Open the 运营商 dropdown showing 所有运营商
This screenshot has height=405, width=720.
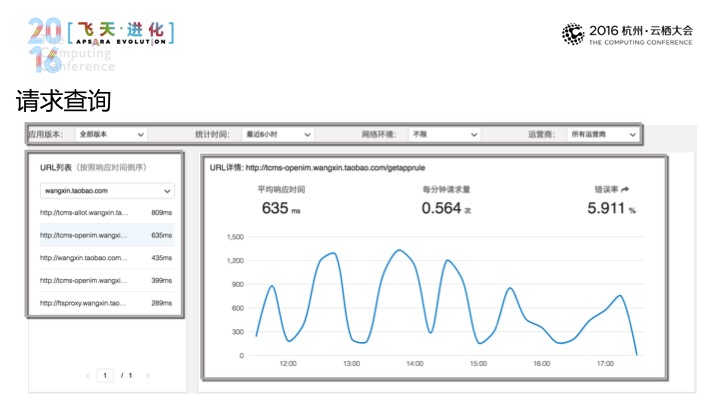pyautogui.click(x=603, y=134)
